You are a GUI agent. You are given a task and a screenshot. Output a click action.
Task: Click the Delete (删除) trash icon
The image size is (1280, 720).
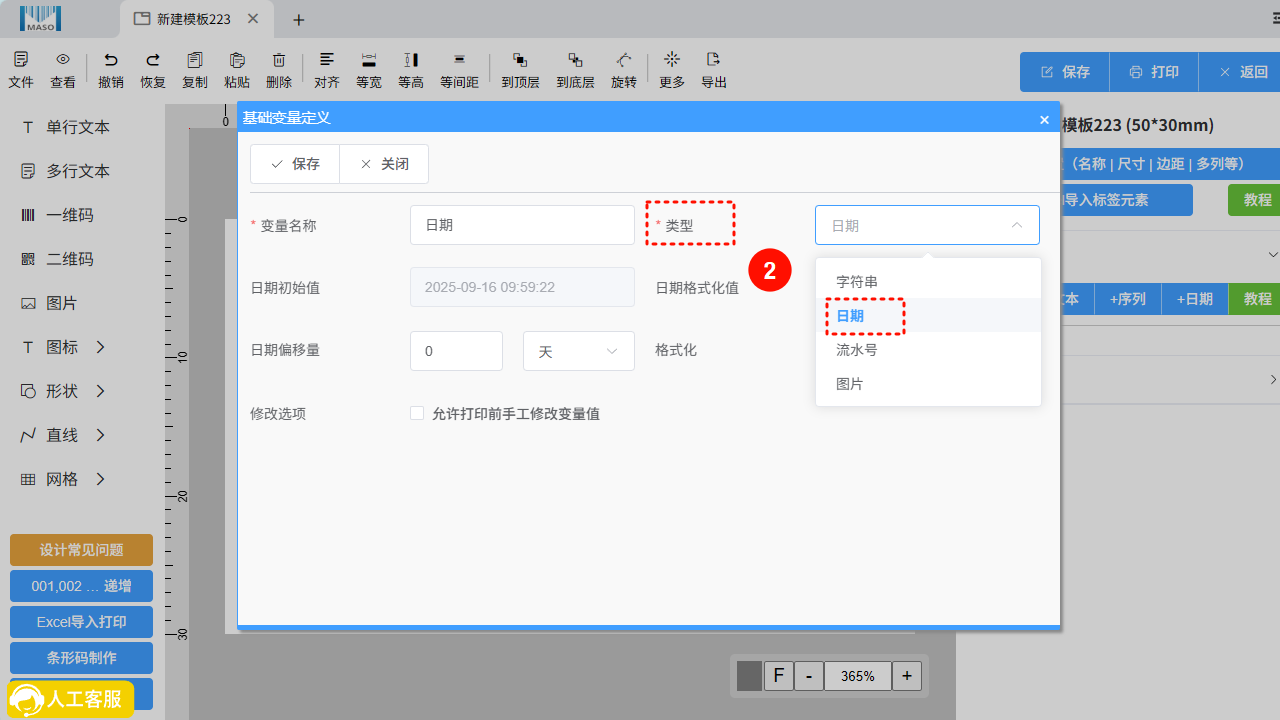point(279,61)
